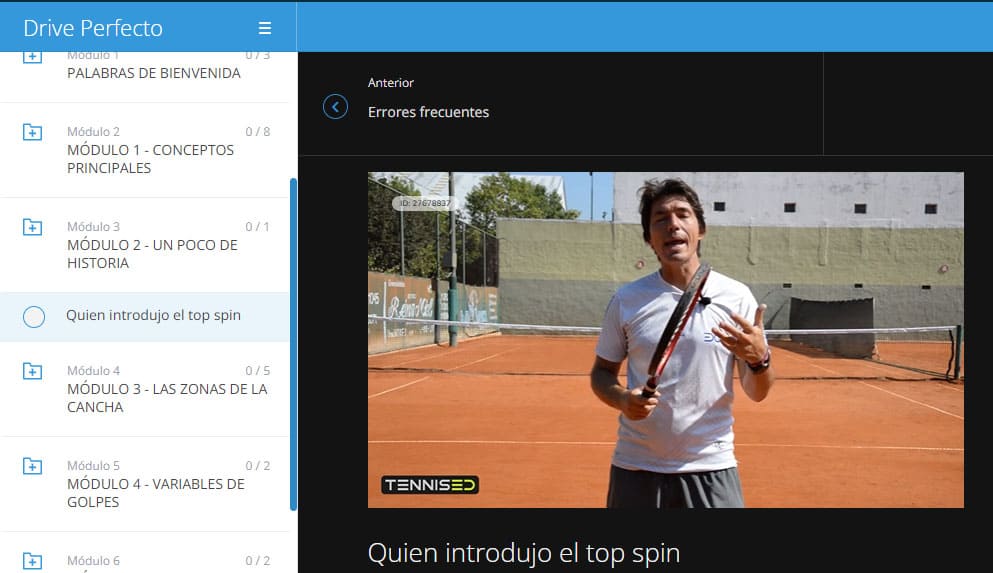The height and width of the screenshot is (573, 993).
Task: Click the Módulo 1 folder plus icon
Action: (x=32, y=58)
